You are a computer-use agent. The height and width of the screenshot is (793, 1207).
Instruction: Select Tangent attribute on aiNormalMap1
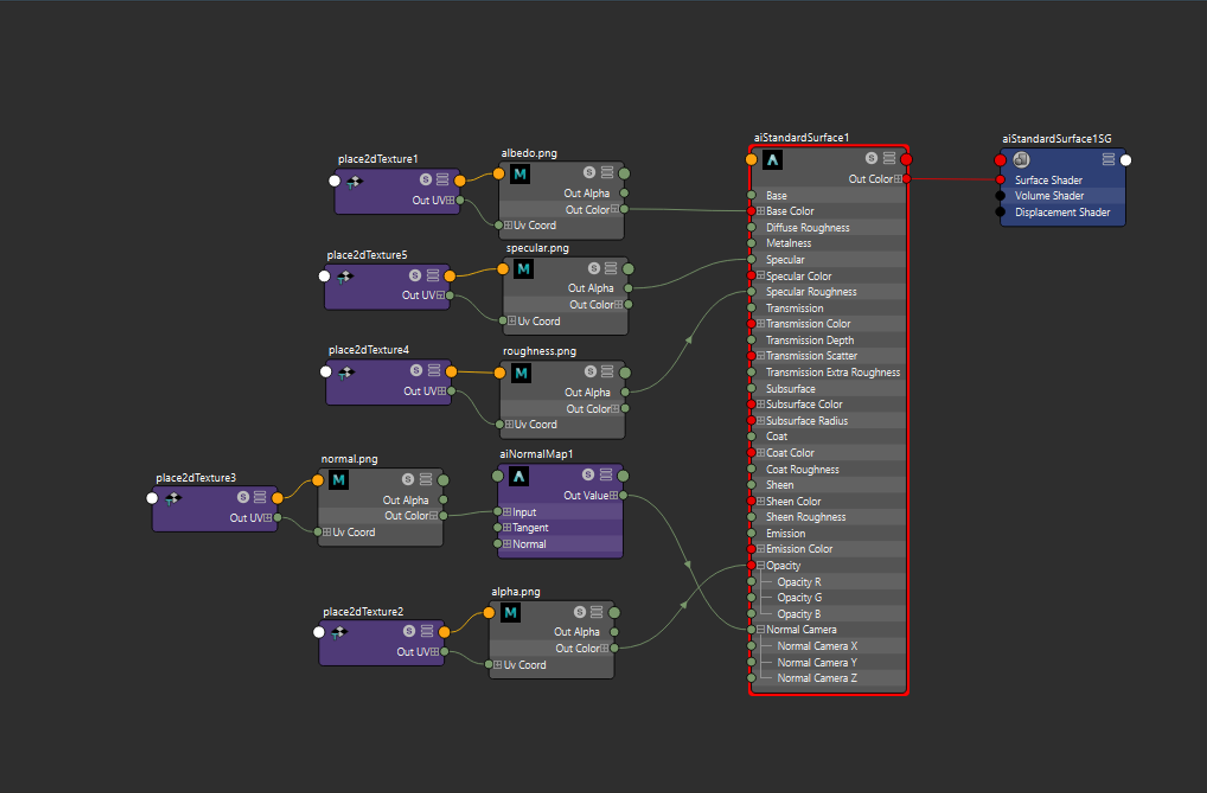(x=560, y=528)
